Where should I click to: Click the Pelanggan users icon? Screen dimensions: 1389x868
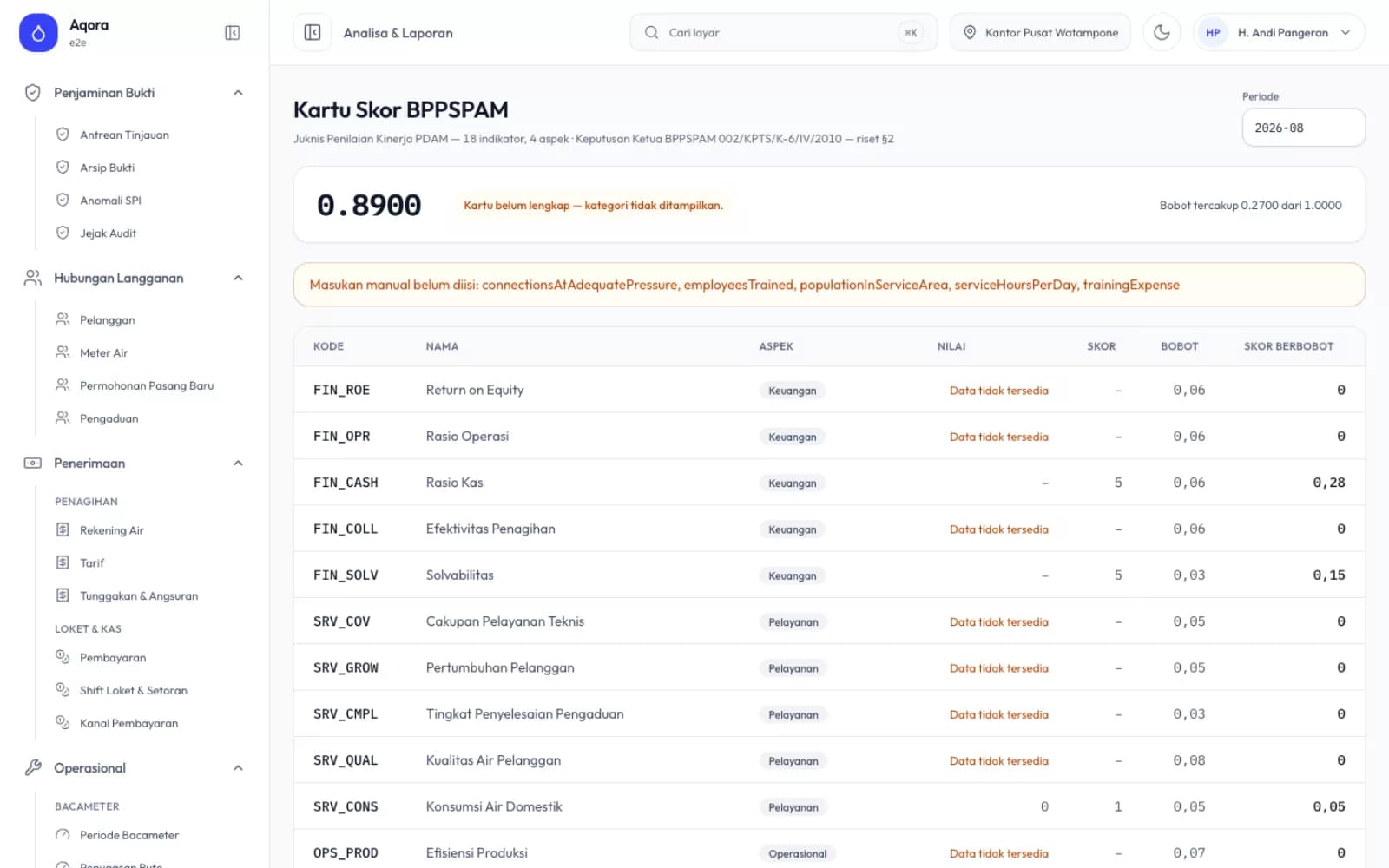tap(63, 319)
